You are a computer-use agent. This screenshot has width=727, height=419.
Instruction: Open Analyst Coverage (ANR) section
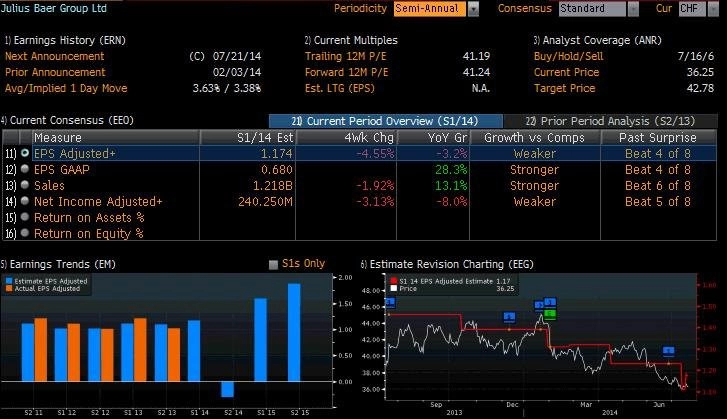598,40
